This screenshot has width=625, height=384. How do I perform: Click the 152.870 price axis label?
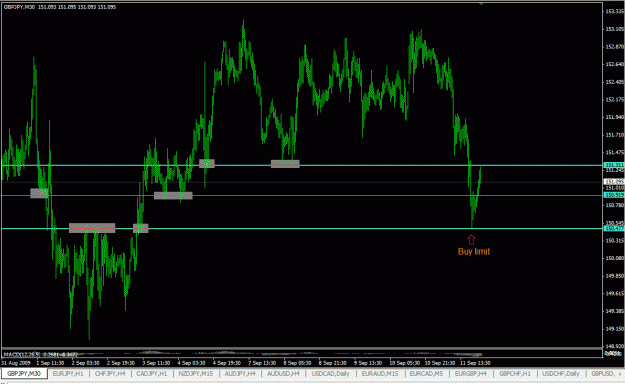click(614, 47)
